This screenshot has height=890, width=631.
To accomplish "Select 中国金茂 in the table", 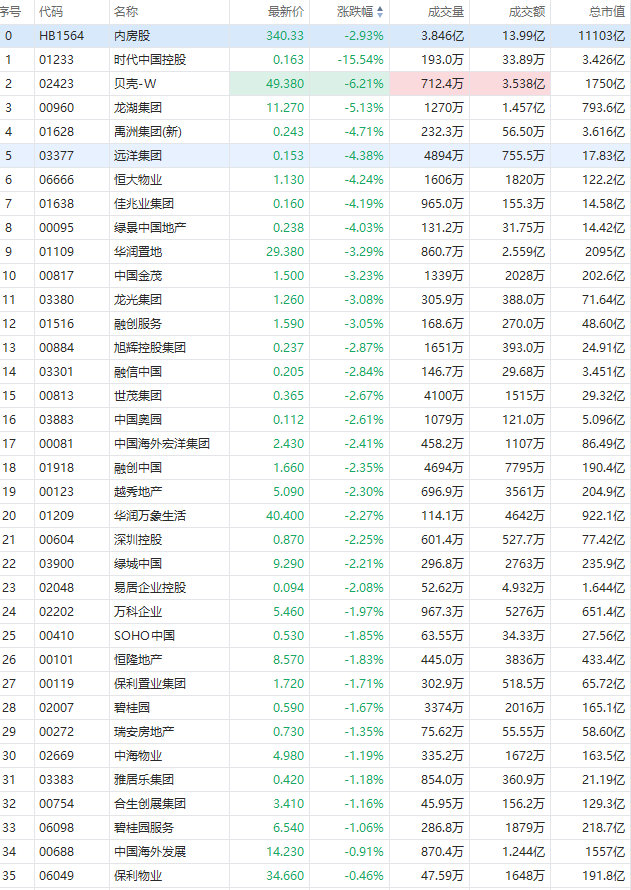I will (x=138, y=275).
